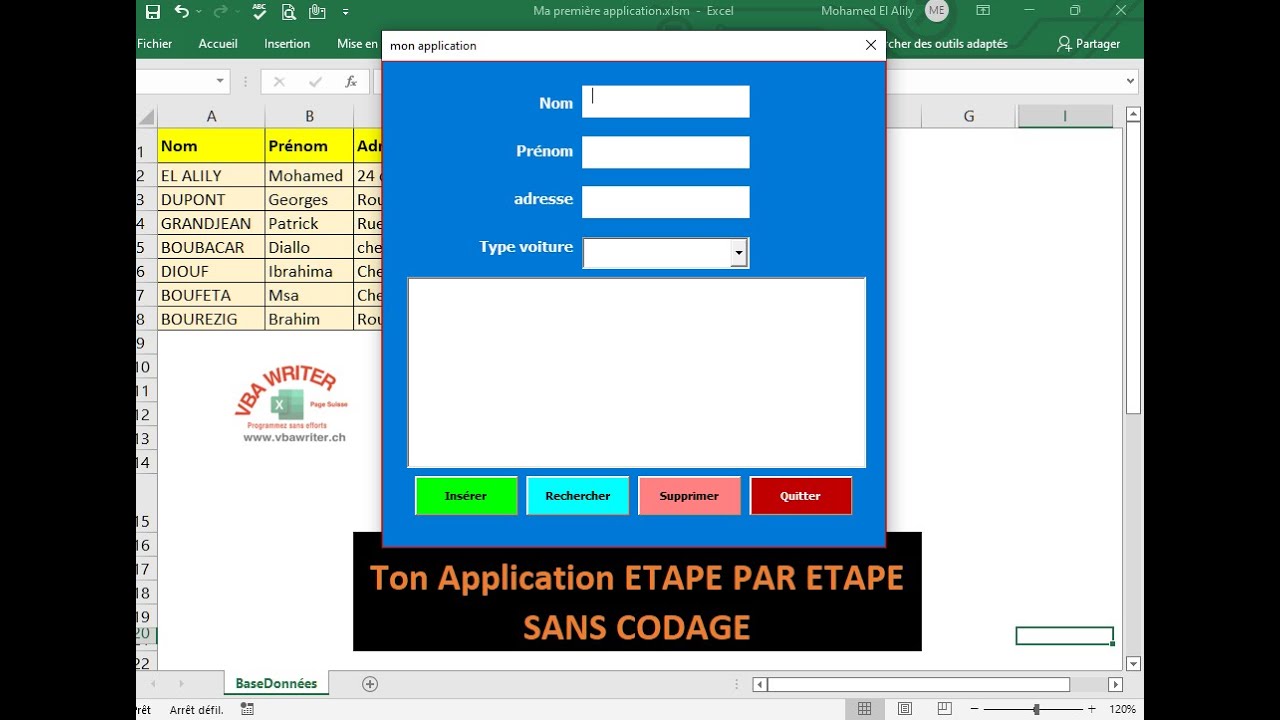Viewport: 1280px width, 720px height.
Task: Select column G header
Action: pos(969,116)
